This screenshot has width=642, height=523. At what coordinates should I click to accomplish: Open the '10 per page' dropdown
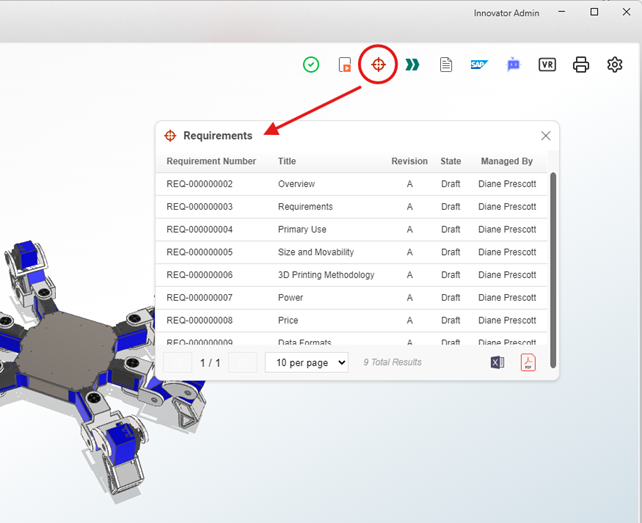pyautogui.click(x=306, y=362)
